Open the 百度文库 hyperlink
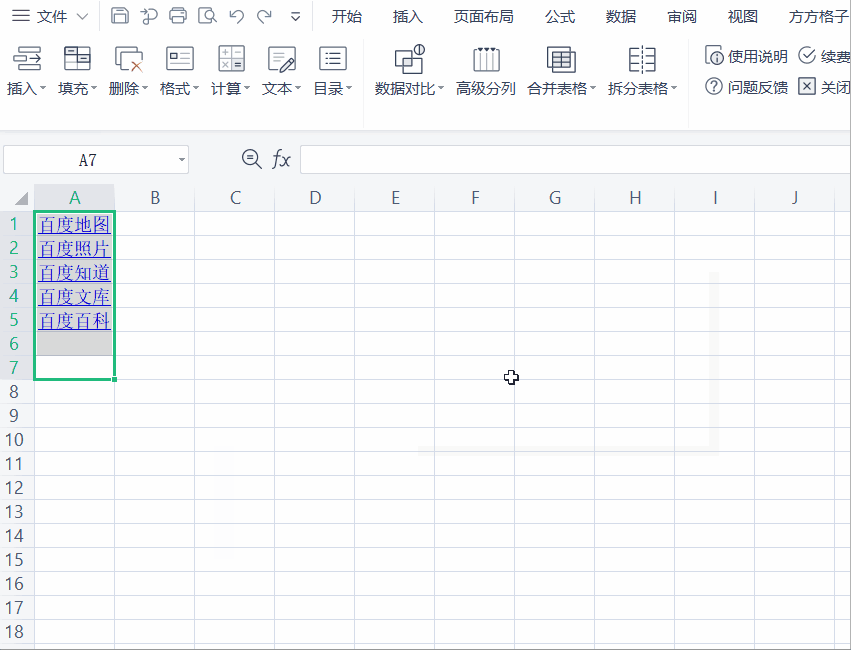The height and width of the screenshot is (650, 851). (x=74, y=296)
